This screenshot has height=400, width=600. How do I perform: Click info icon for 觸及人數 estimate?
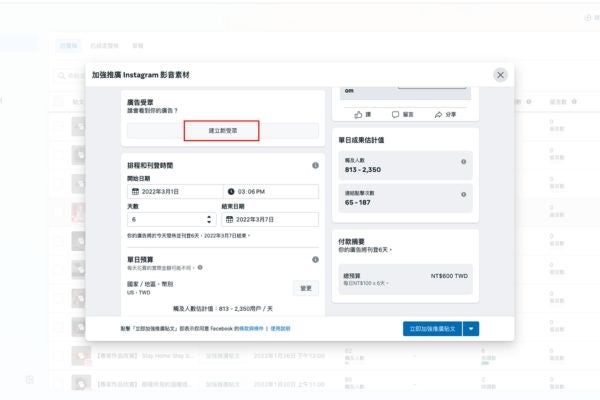(x=463, y=162)
